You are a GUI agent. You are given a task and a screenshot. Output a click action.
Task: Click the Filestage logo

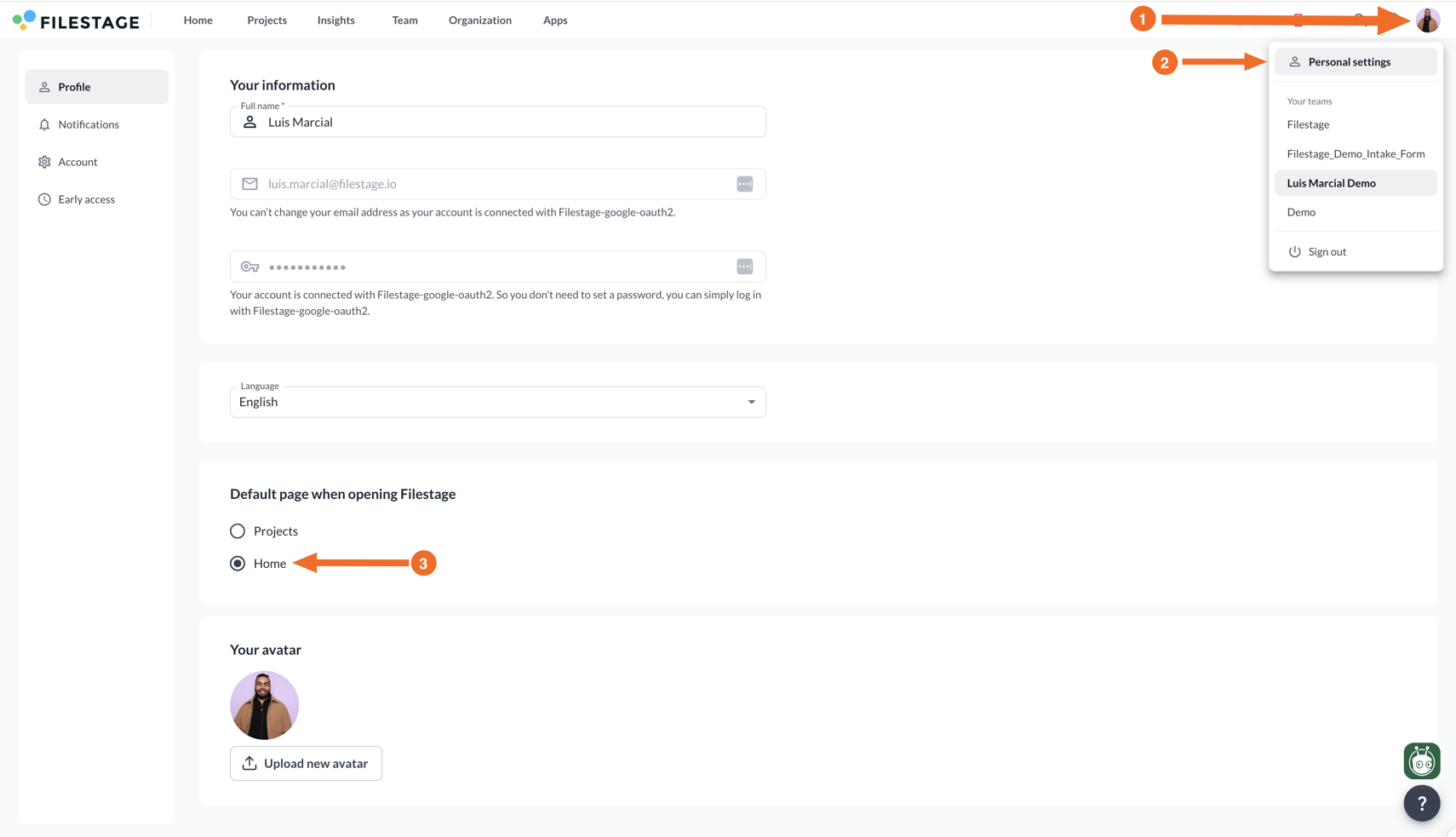(x=76, y=20)
